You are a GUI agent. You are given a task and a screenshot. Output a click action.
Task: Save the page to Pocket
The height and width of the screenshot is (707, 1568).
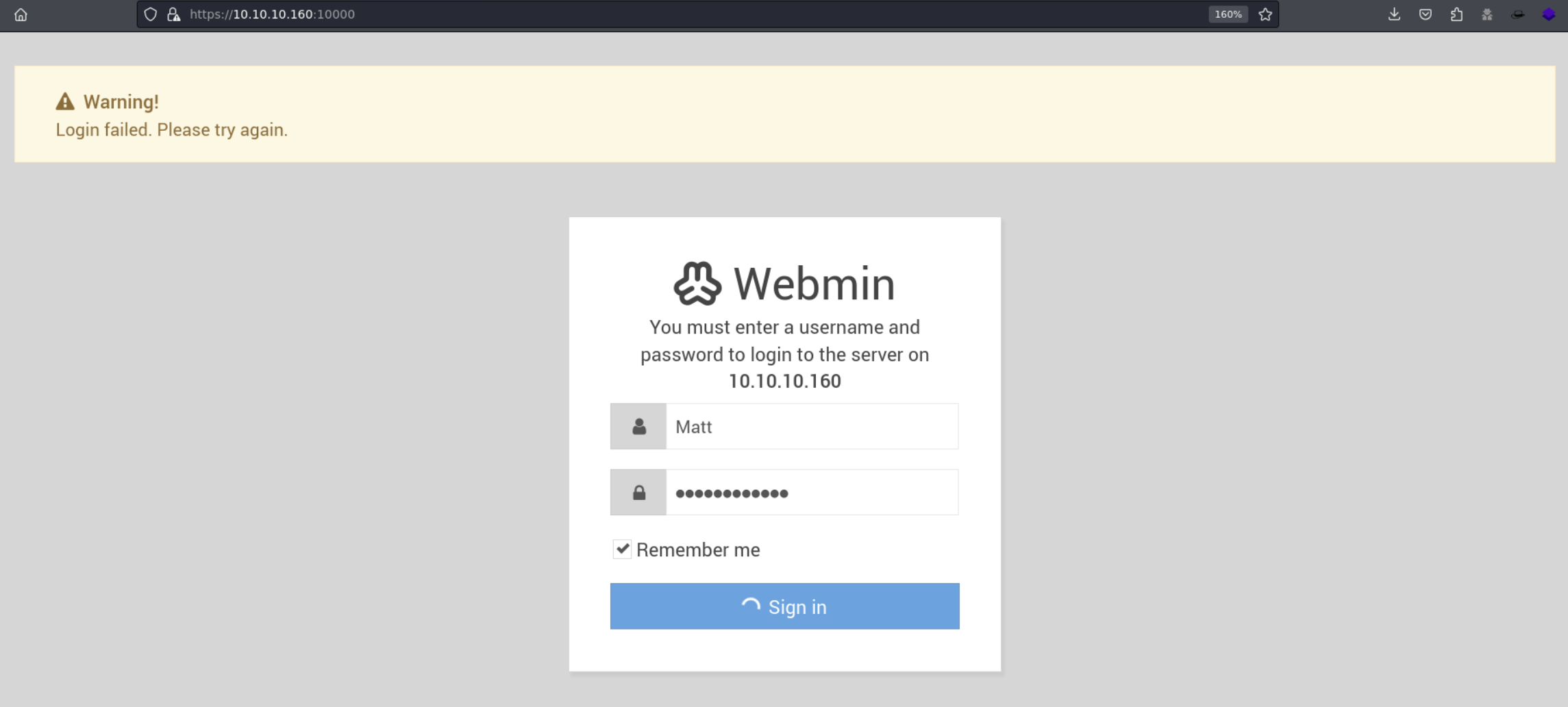[1426, 14]
